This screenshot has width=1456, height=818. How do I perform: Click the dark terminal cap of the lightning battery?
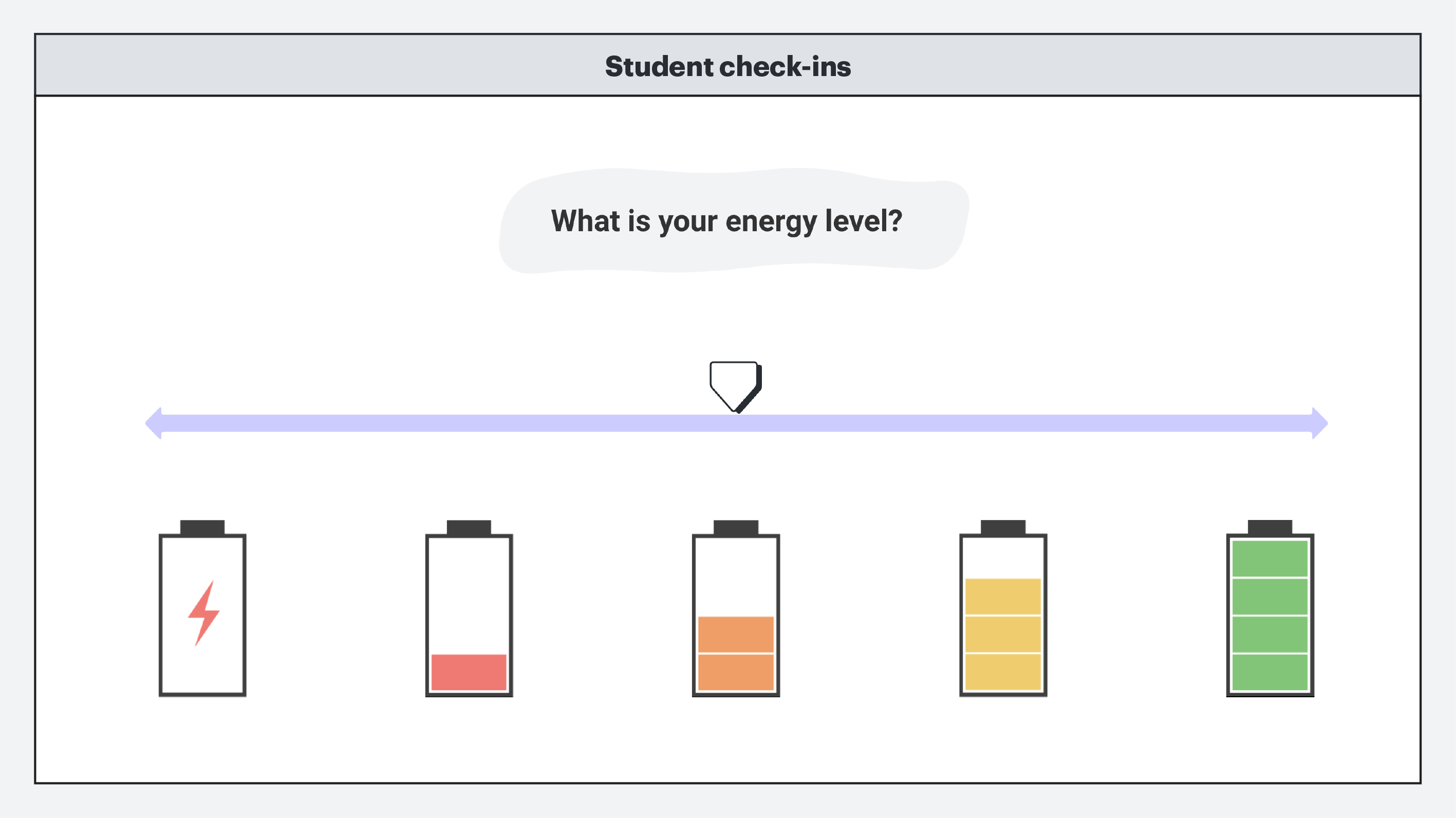click(x=202, y=527)
